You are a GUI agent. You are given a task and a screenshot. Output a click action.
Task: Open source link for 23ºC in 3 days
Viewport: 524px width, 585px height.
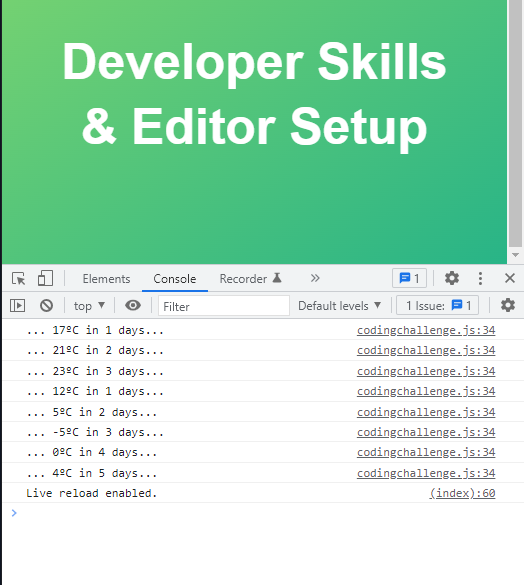[x=426, y=371]
